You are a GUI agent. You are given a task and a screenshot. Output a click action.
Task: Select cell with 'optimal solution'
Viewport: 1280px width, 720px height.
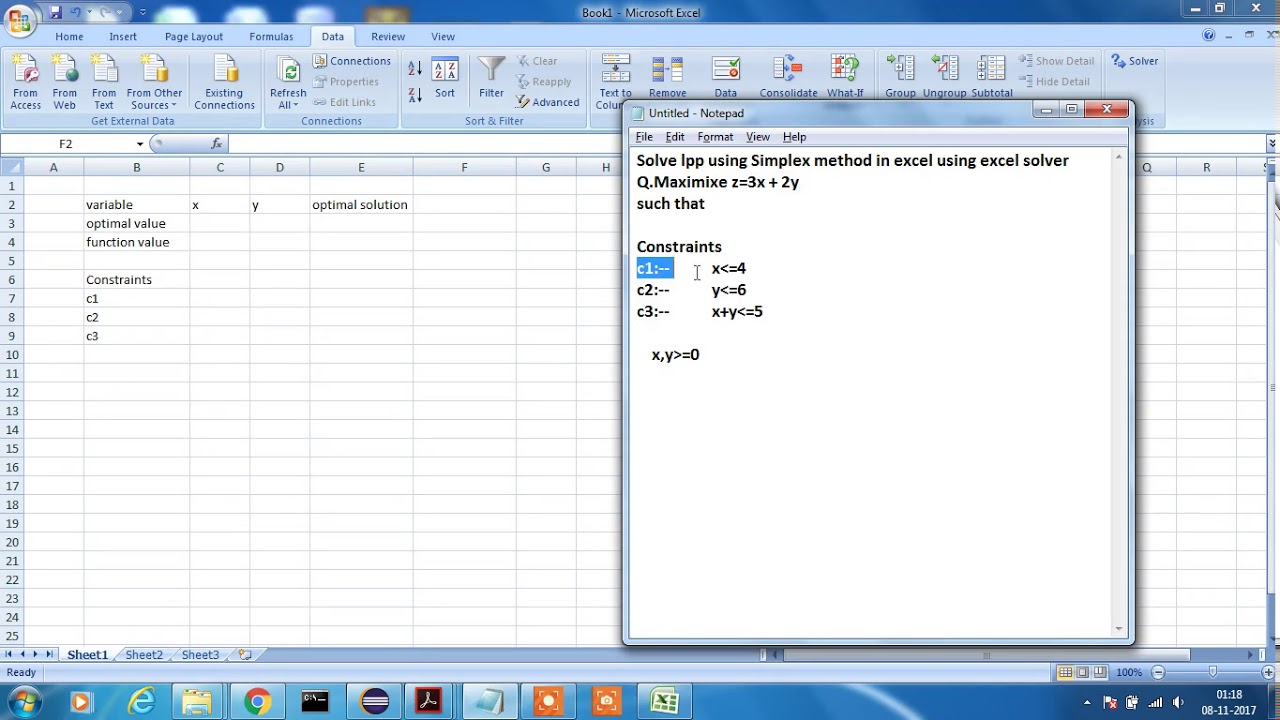click(361, 205)
